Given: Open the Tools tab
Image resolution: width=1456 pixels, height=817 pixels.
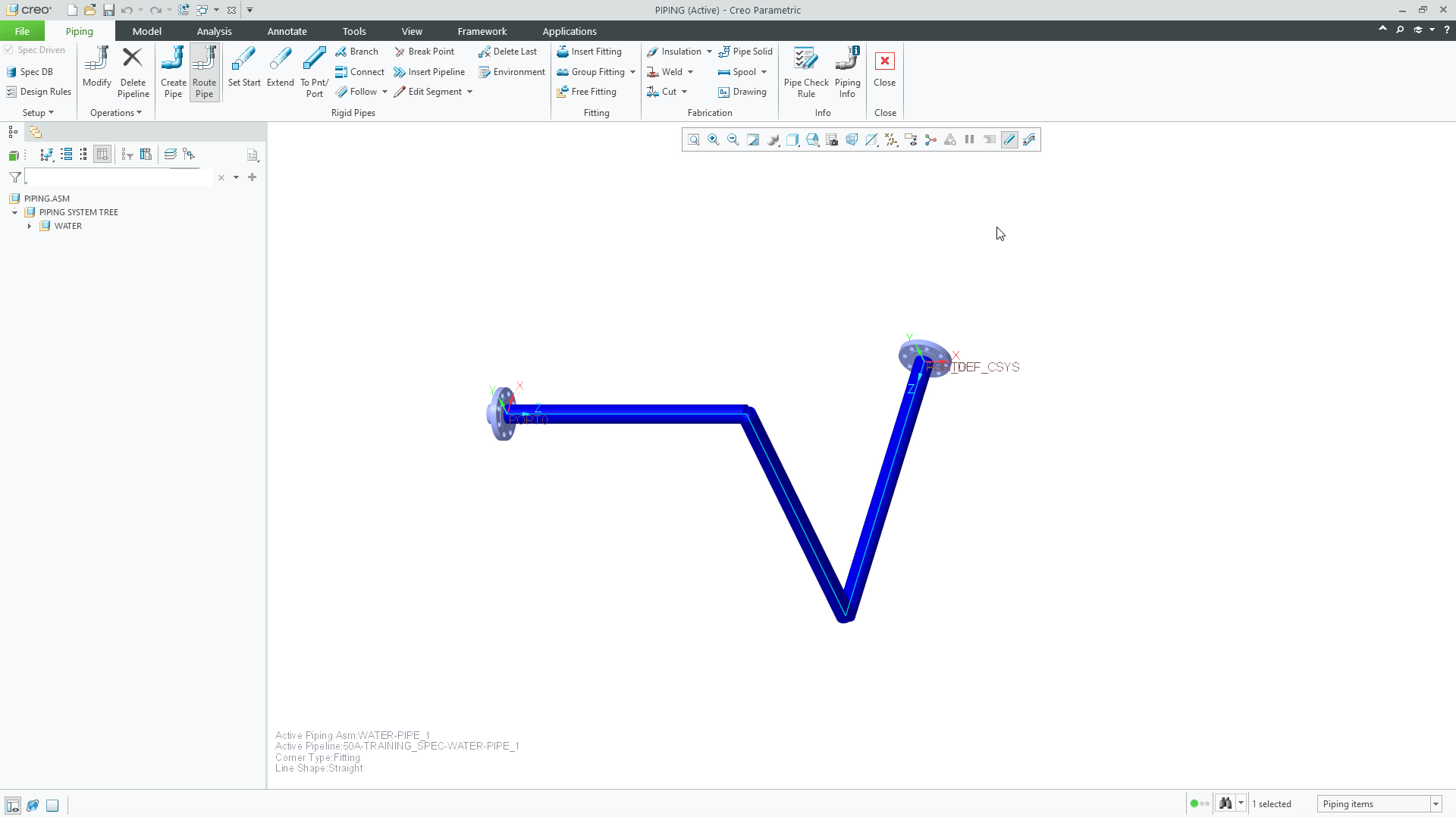Looking at the screenshot, I should [x=353, y=31].
